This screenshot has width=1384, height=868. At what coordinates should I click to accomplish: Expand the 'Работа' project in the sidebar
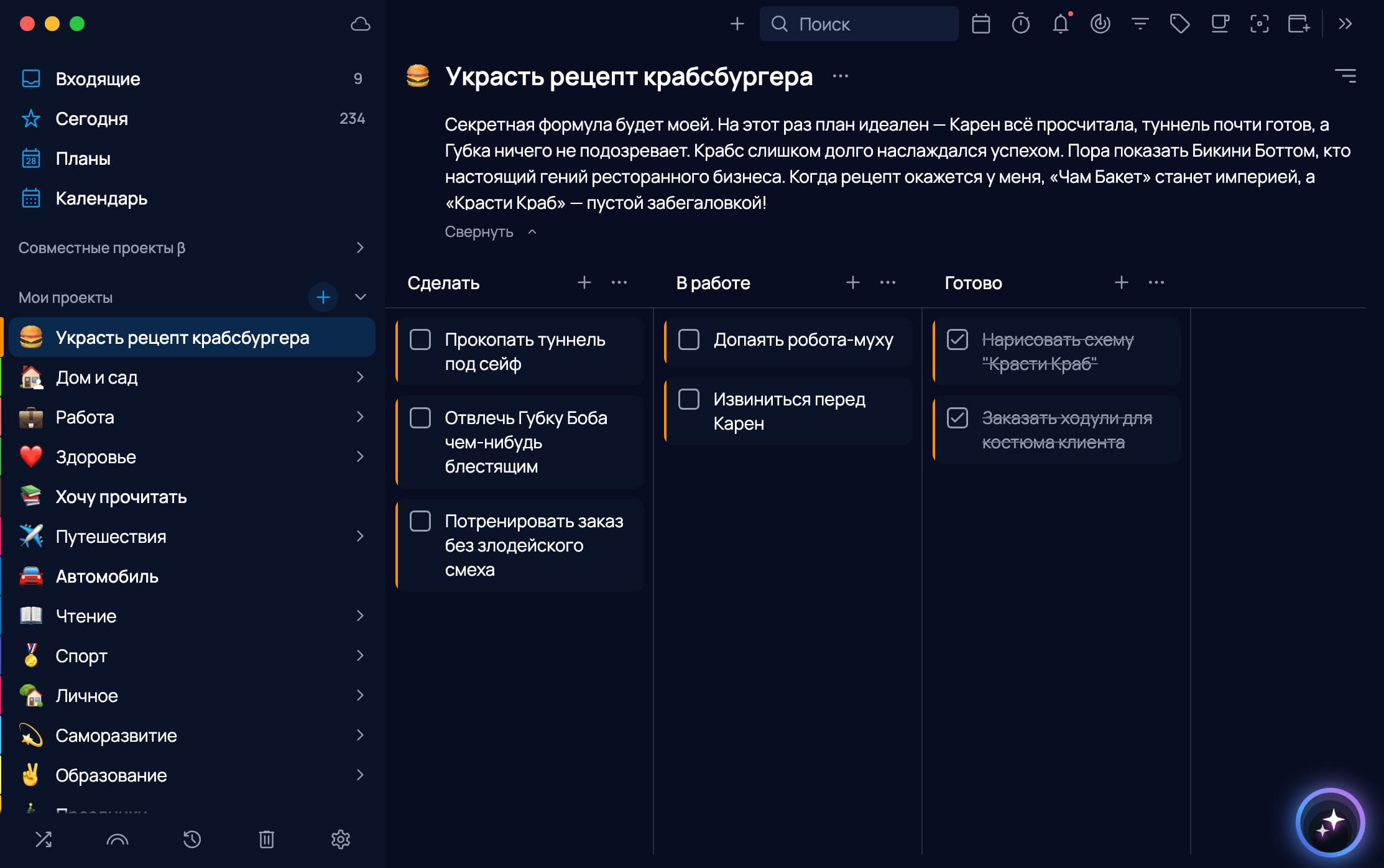361,417
